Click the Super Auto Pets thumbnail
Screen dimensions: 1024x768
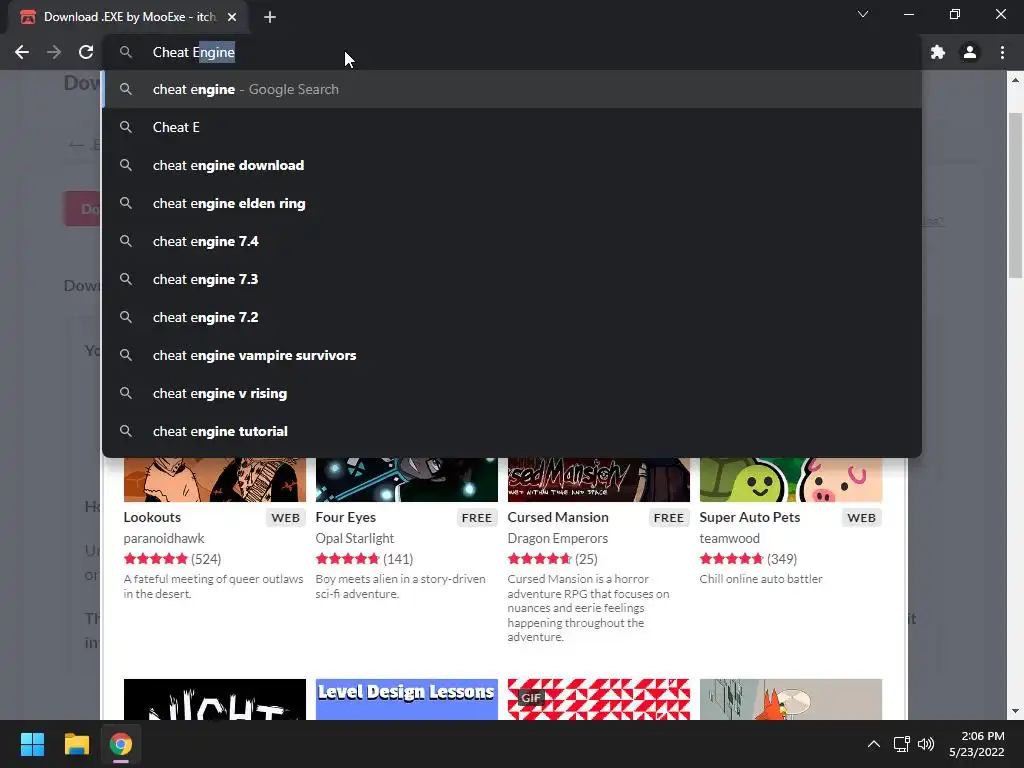(791, 480)
